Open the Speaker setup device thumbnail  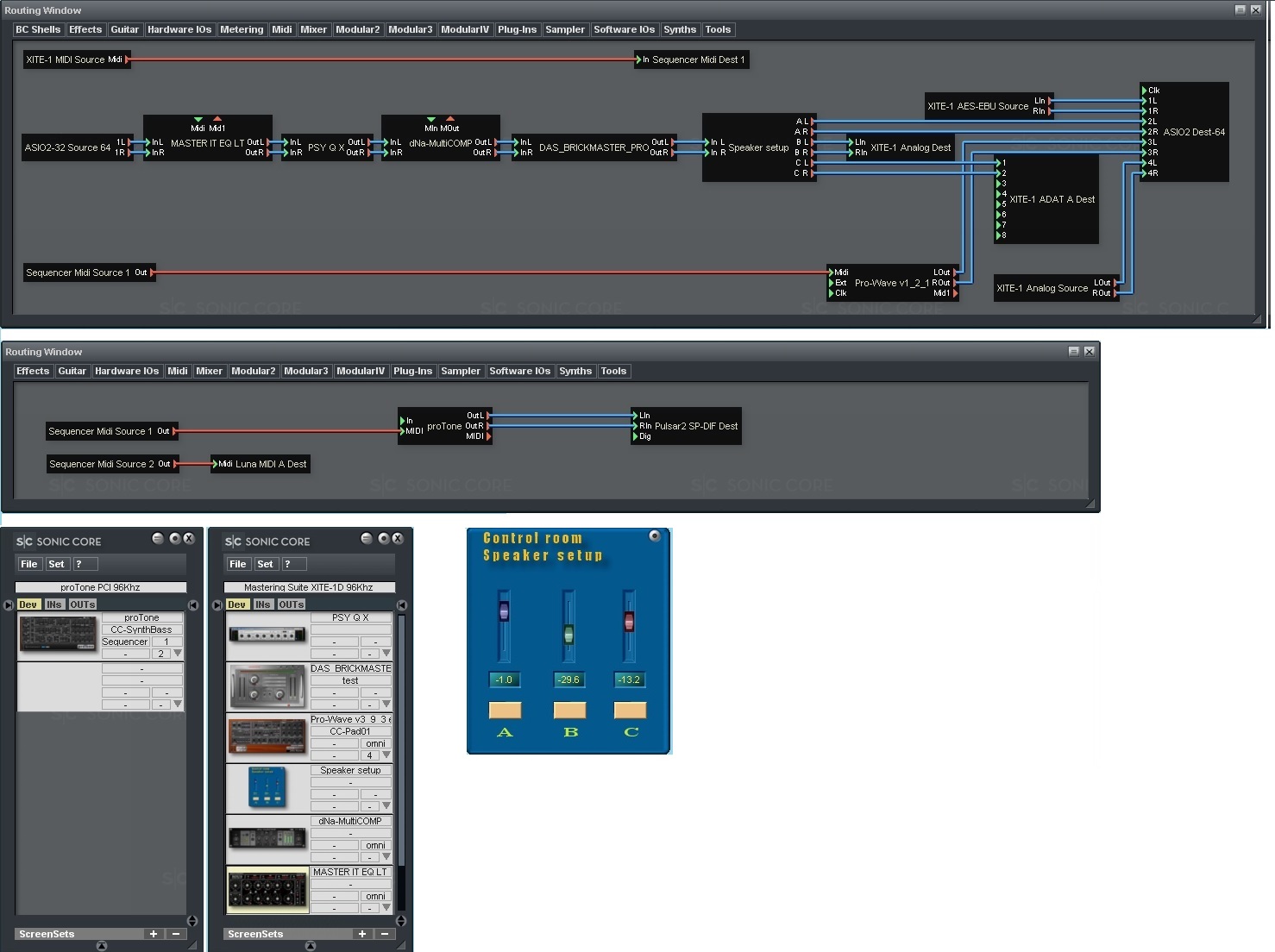tap(267, 787)
